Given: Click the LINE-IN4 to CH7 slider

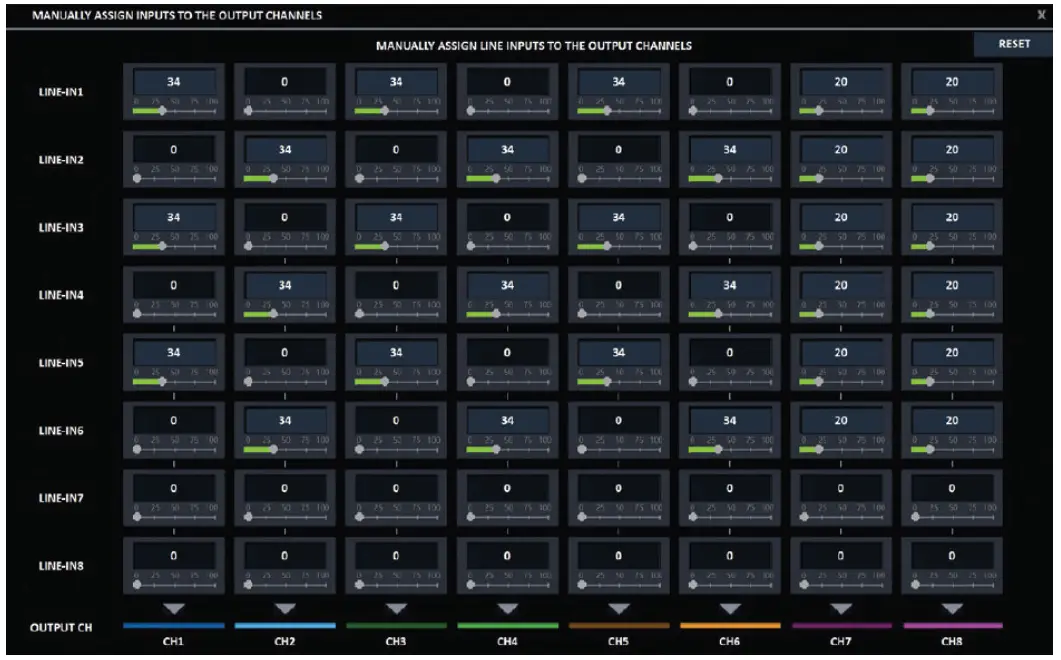Looking at the screenshot, I should (841, 313).
